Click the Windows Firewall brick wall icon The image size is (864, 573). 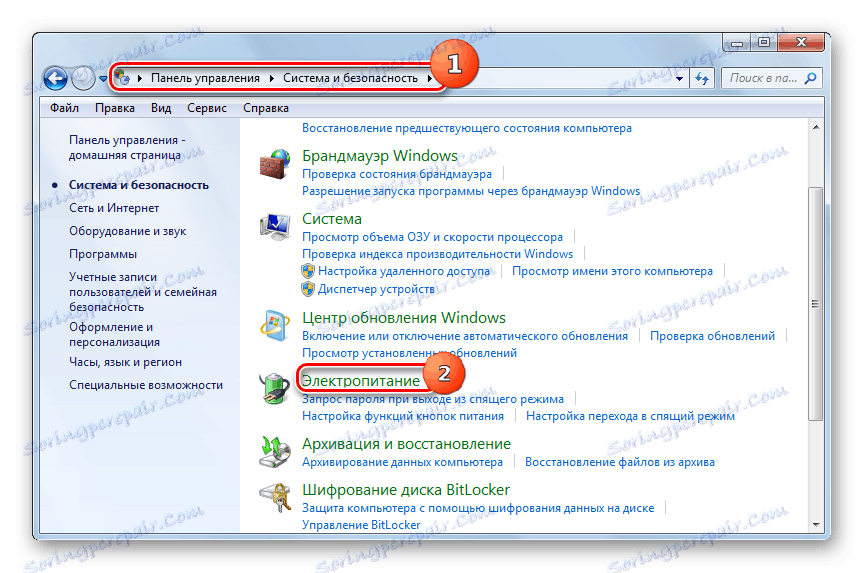click(274, 164)
